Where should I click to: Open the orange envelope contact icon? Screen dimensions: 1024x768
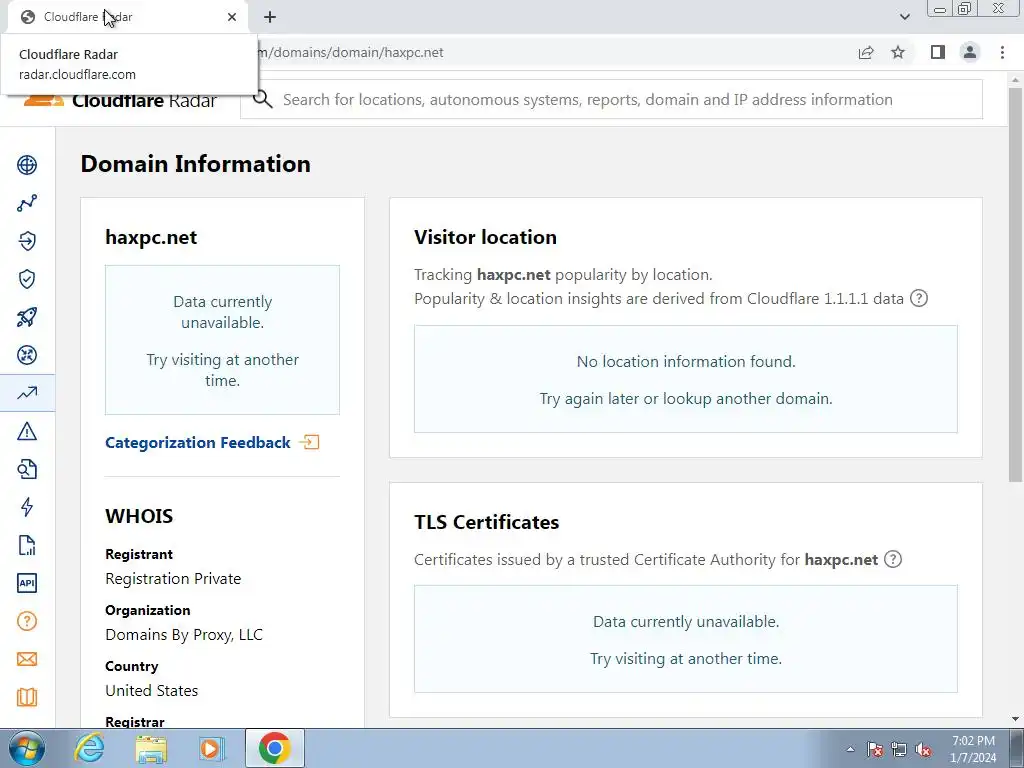coord(27,659)
